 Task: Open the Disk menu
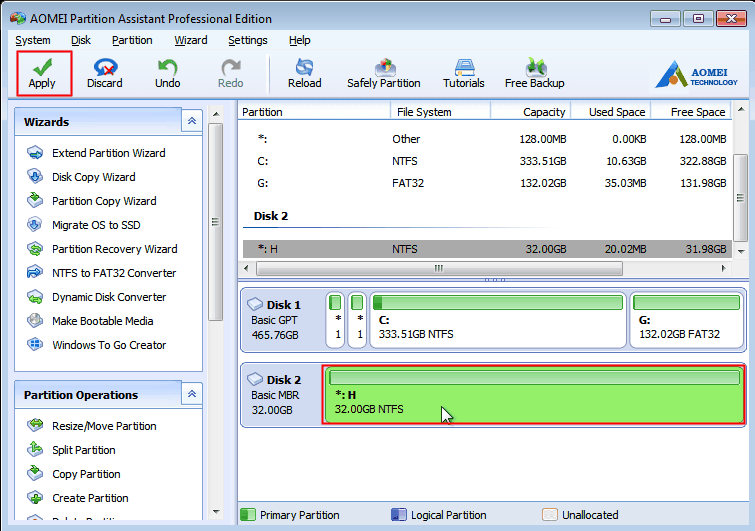click(x=80, y=40)
